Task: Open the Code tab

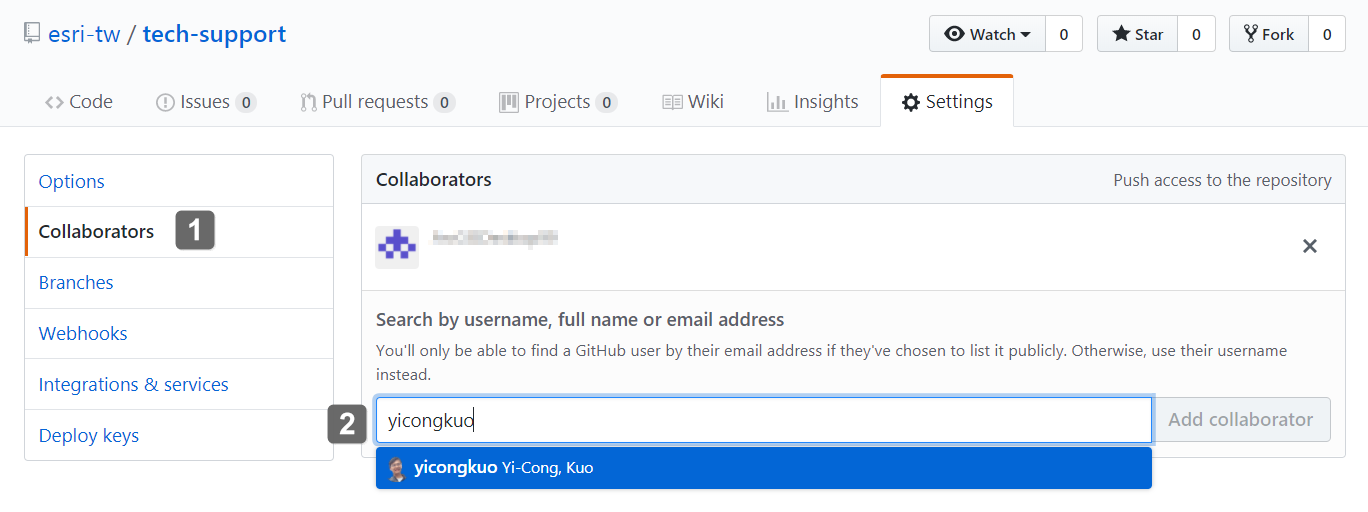Action: 79,102
